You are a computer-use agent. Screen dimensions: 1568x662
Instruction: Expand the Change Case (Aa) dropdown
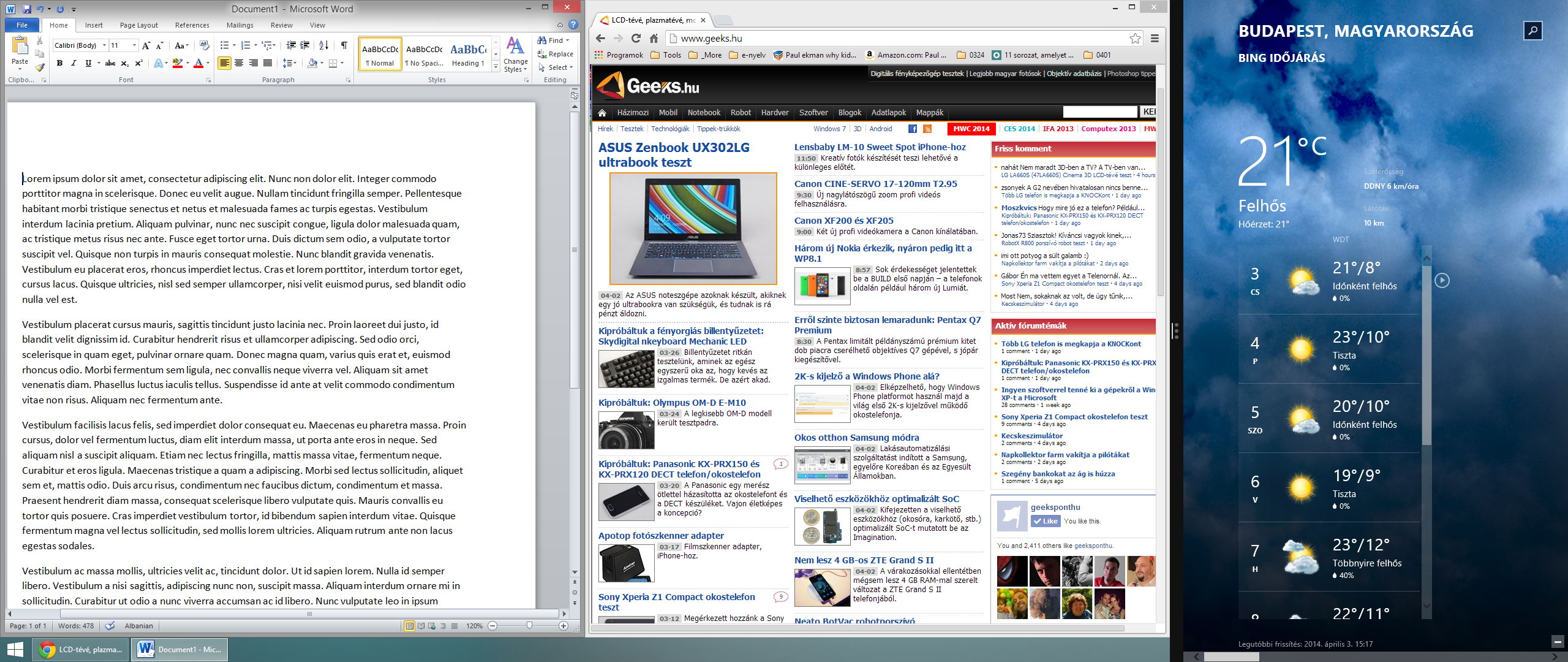181,45
